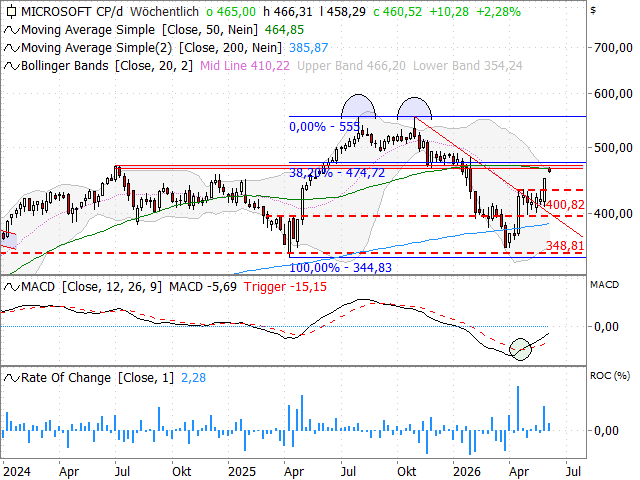Image resolution: width=640 pixels, height=480 pixels.
Task: Click the green circle on MACD crossover
Action: 521,349
